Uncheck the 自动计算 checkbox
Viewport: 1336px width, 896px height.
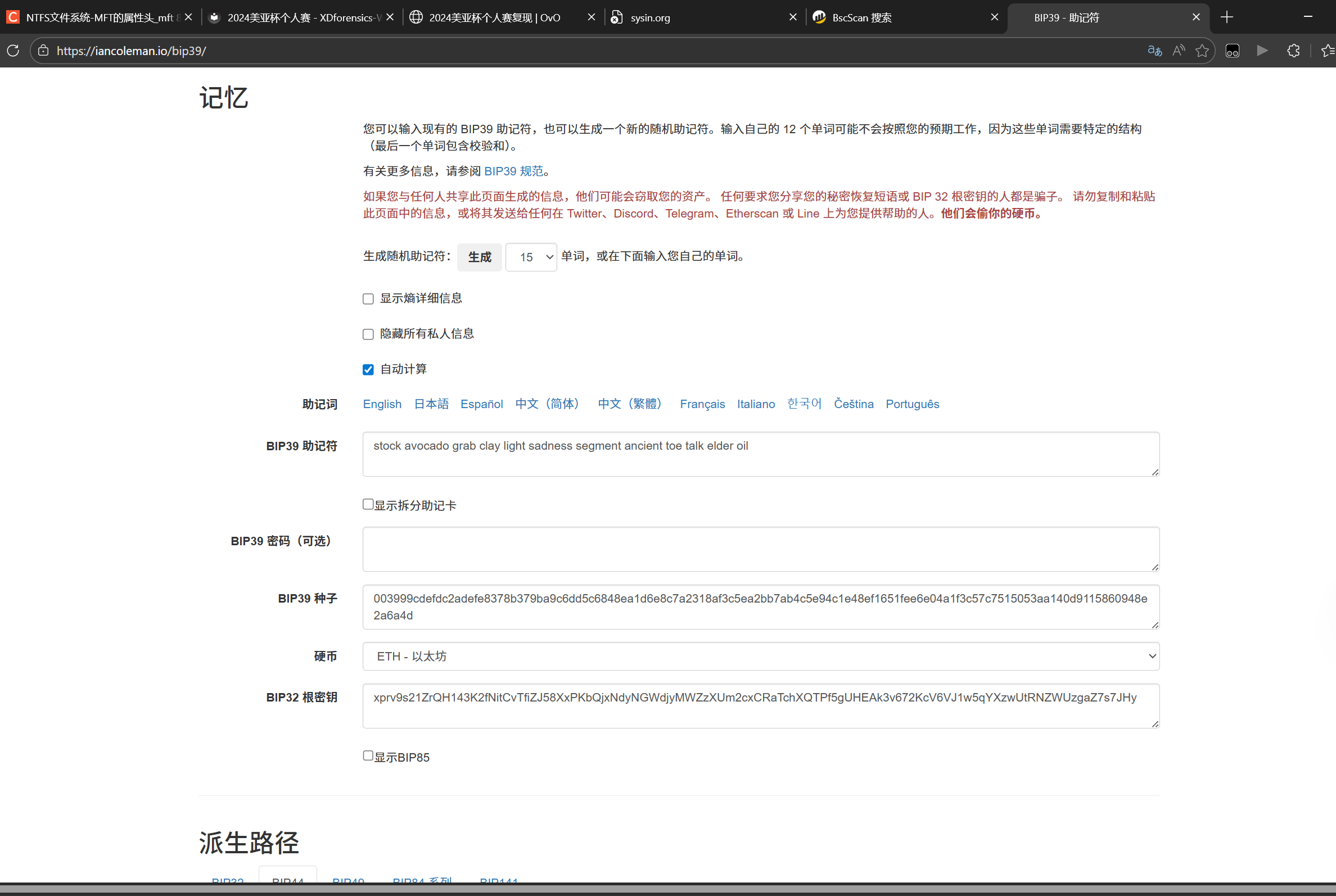[368, 370]
